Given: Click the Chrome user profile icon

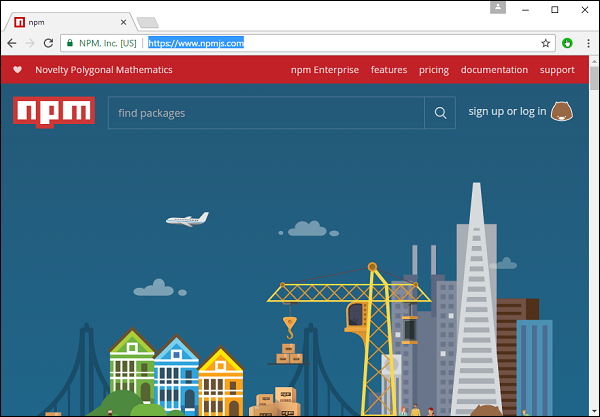Looking at the screenshot, I should [498, 8].
